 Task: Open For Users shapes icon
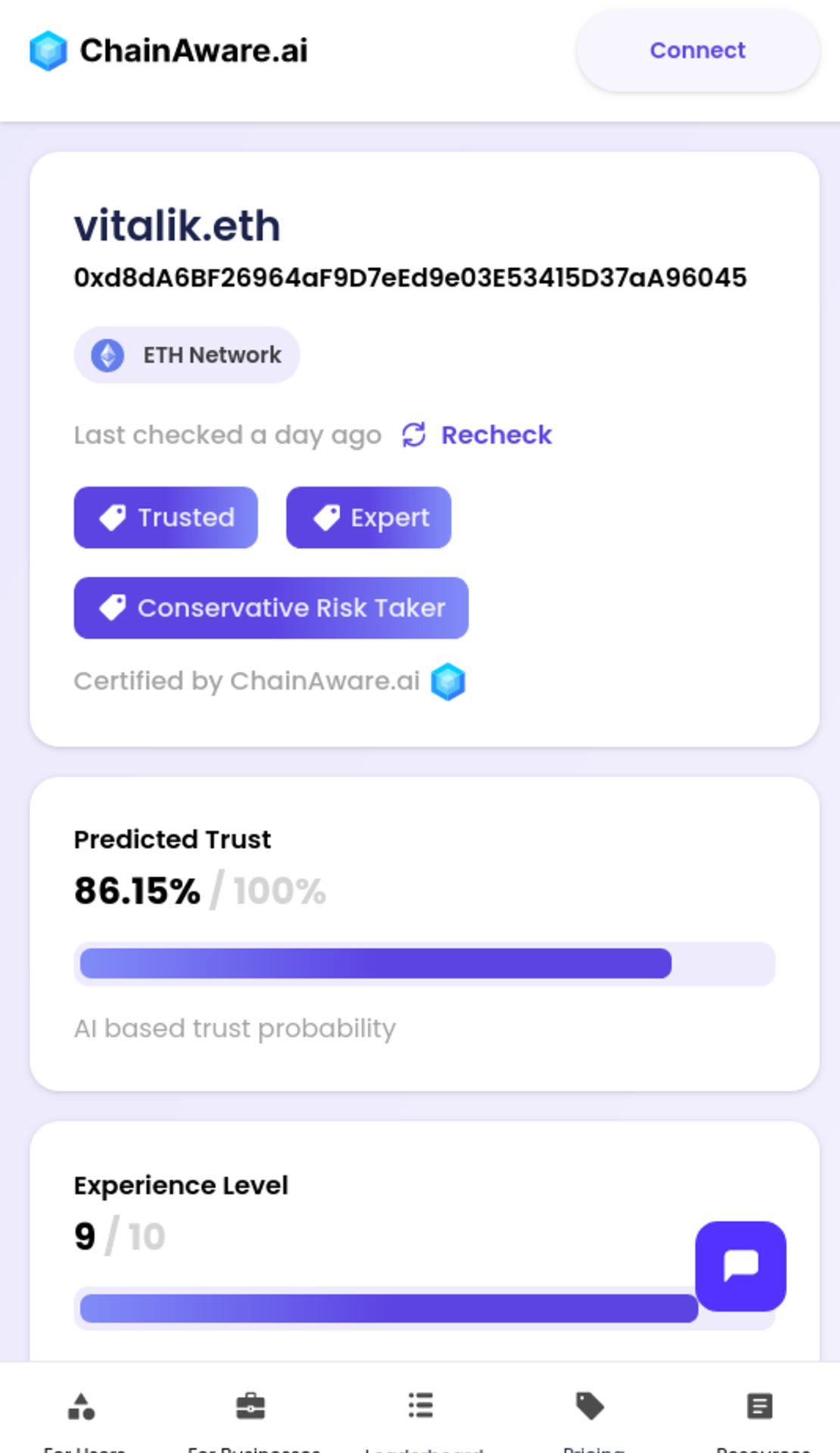(82, 1406)
